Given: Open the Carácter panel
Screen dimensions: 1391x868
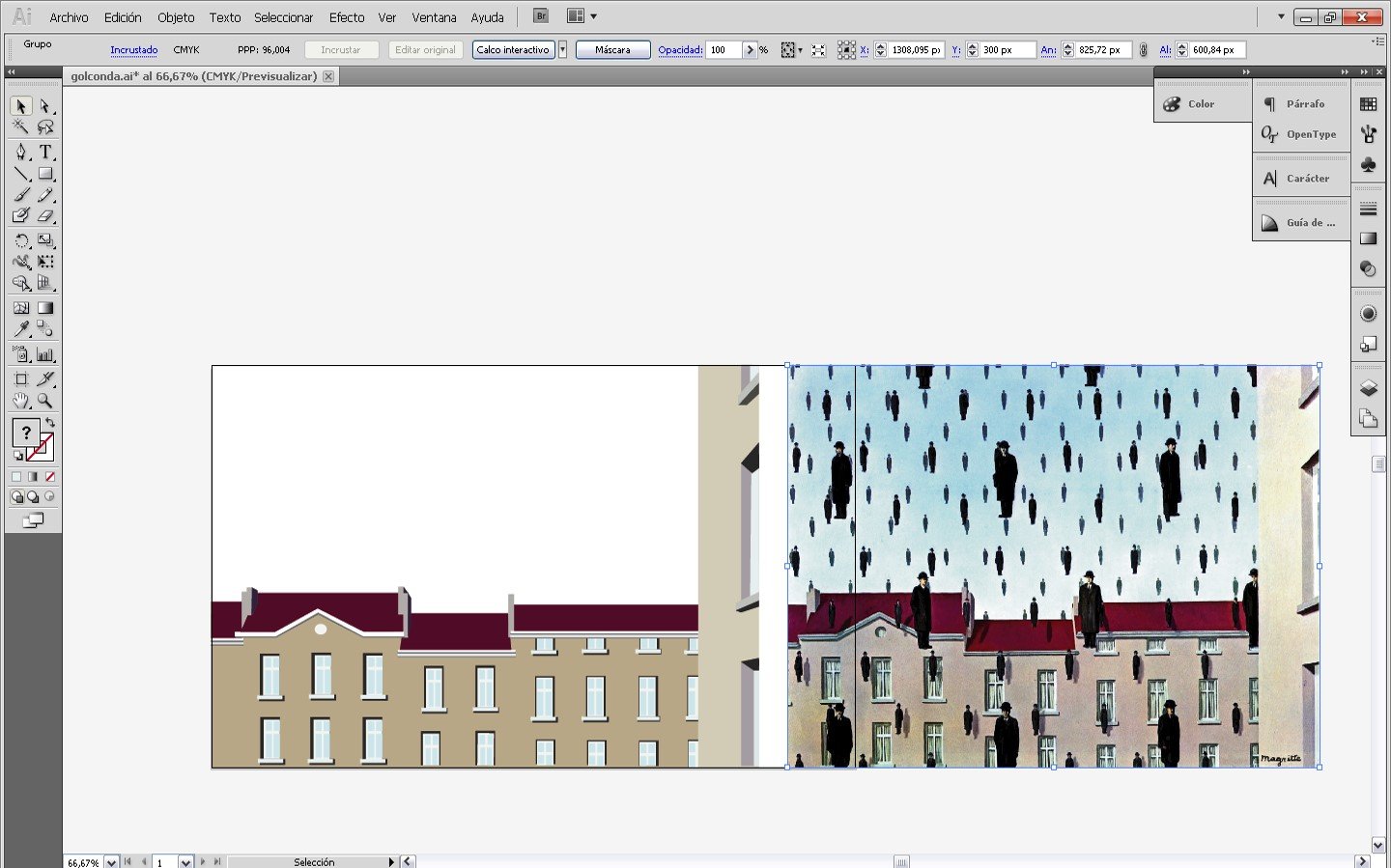Looking at the screenshot, I should pos(1301,179).
